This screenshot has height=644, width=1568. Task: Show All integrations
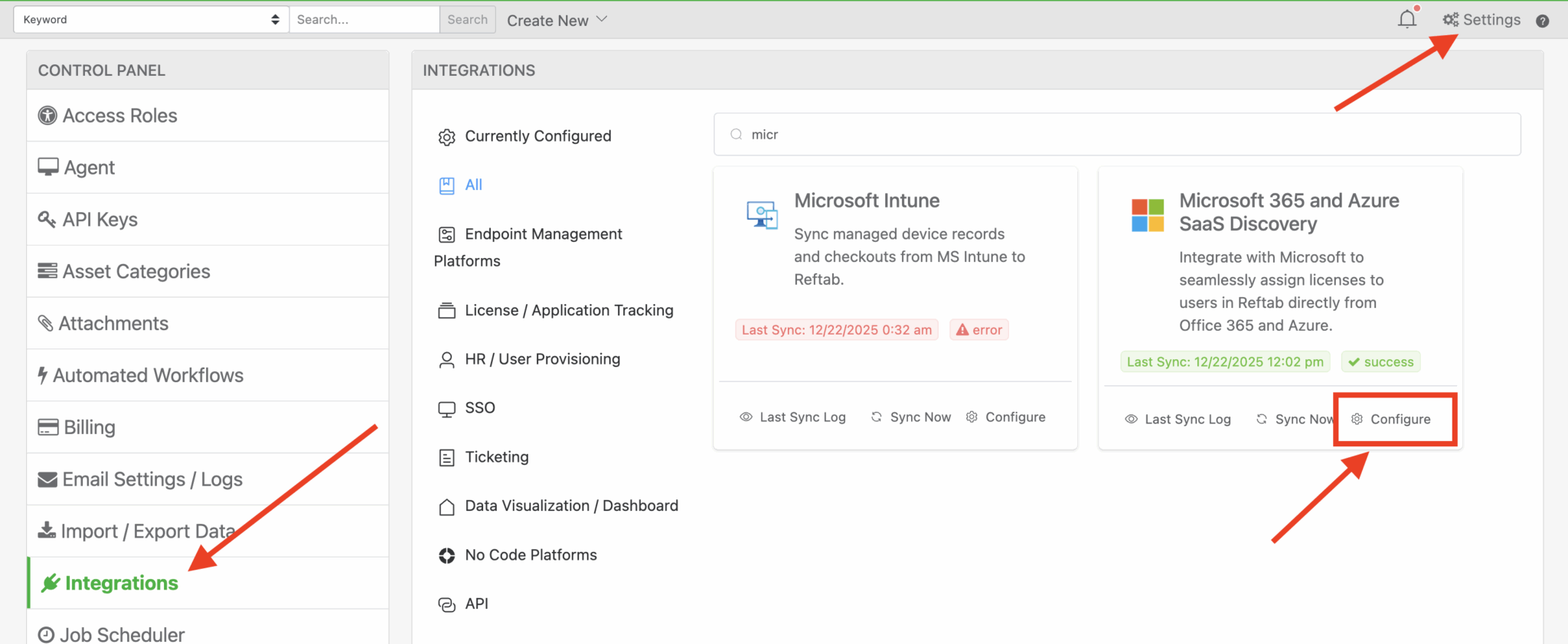(461, 185)
